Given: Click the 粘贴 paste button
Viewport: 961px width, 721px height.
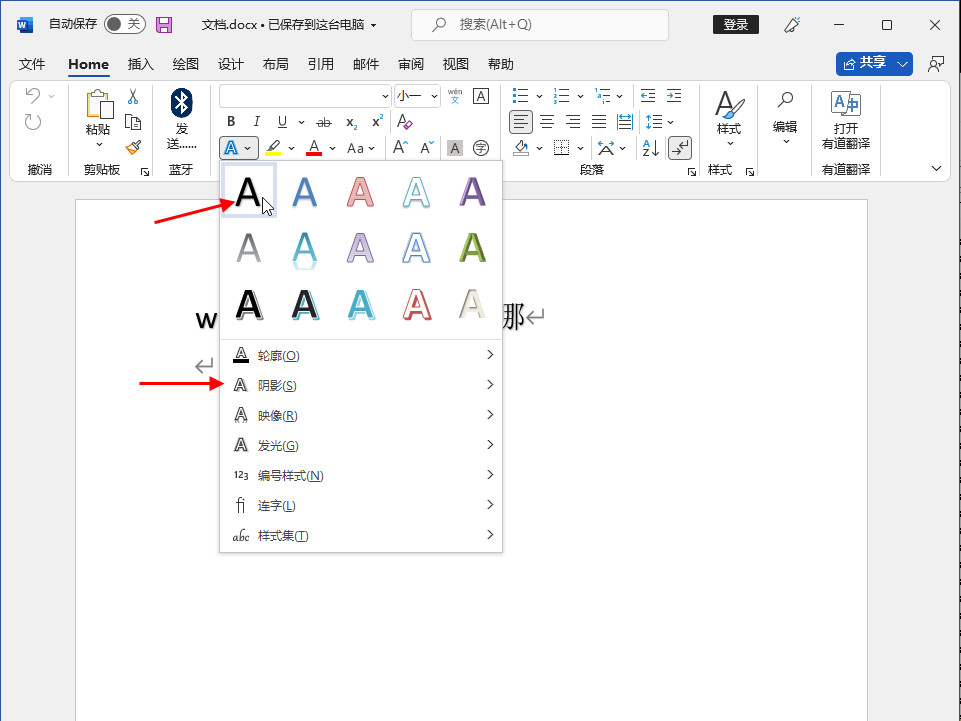Looking at the screenshot, I should [x=98, y=120].
